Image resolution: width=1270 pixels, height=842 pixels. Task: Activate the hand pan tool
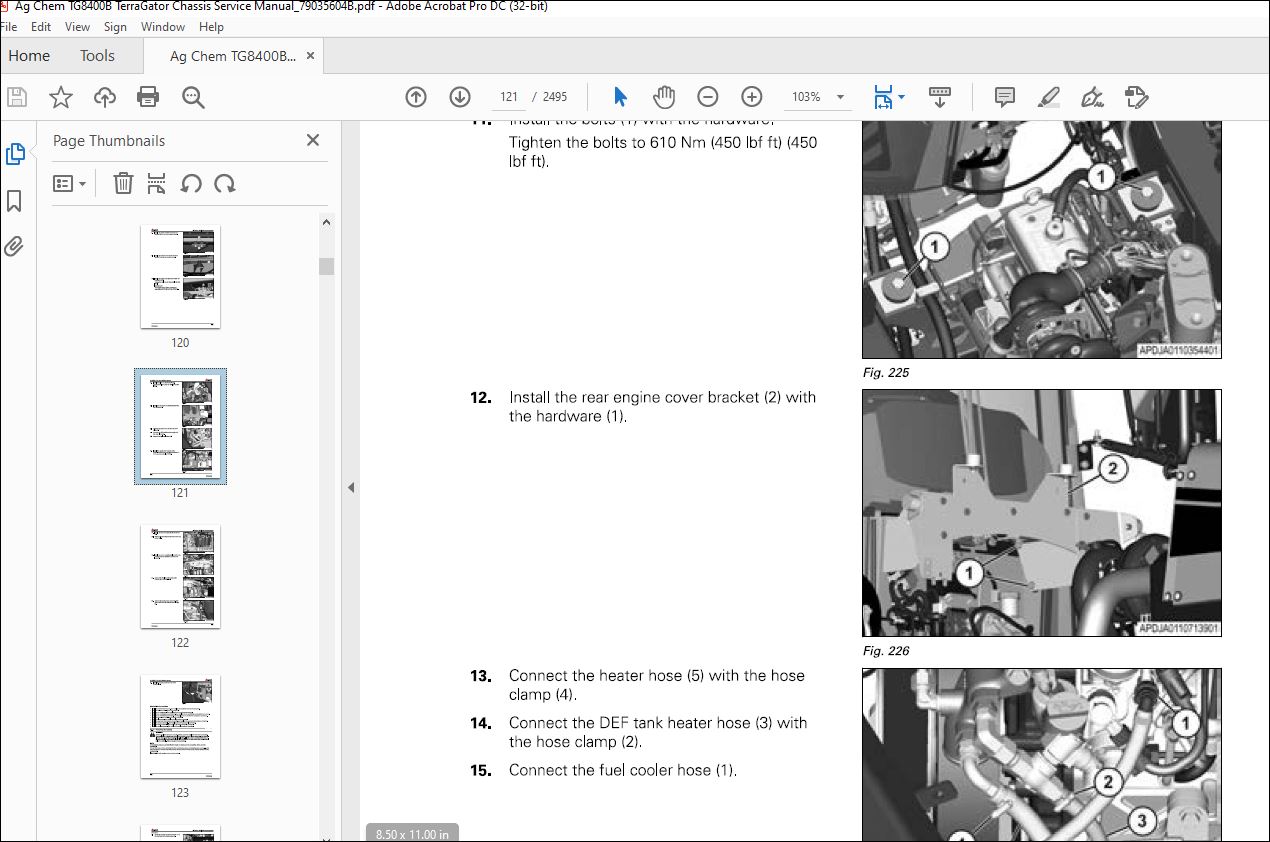664,97
